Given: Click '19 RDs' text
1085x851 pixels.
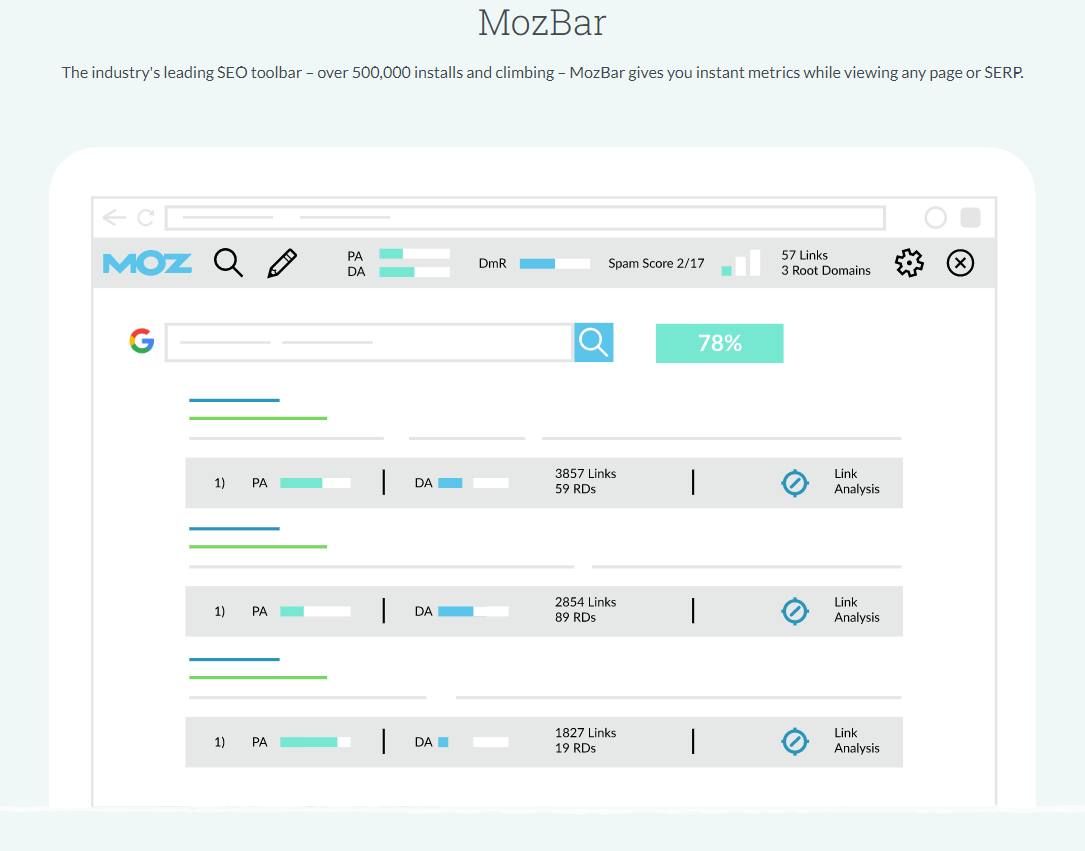Looking at the screenshot, I should click(x=575, y=749).
